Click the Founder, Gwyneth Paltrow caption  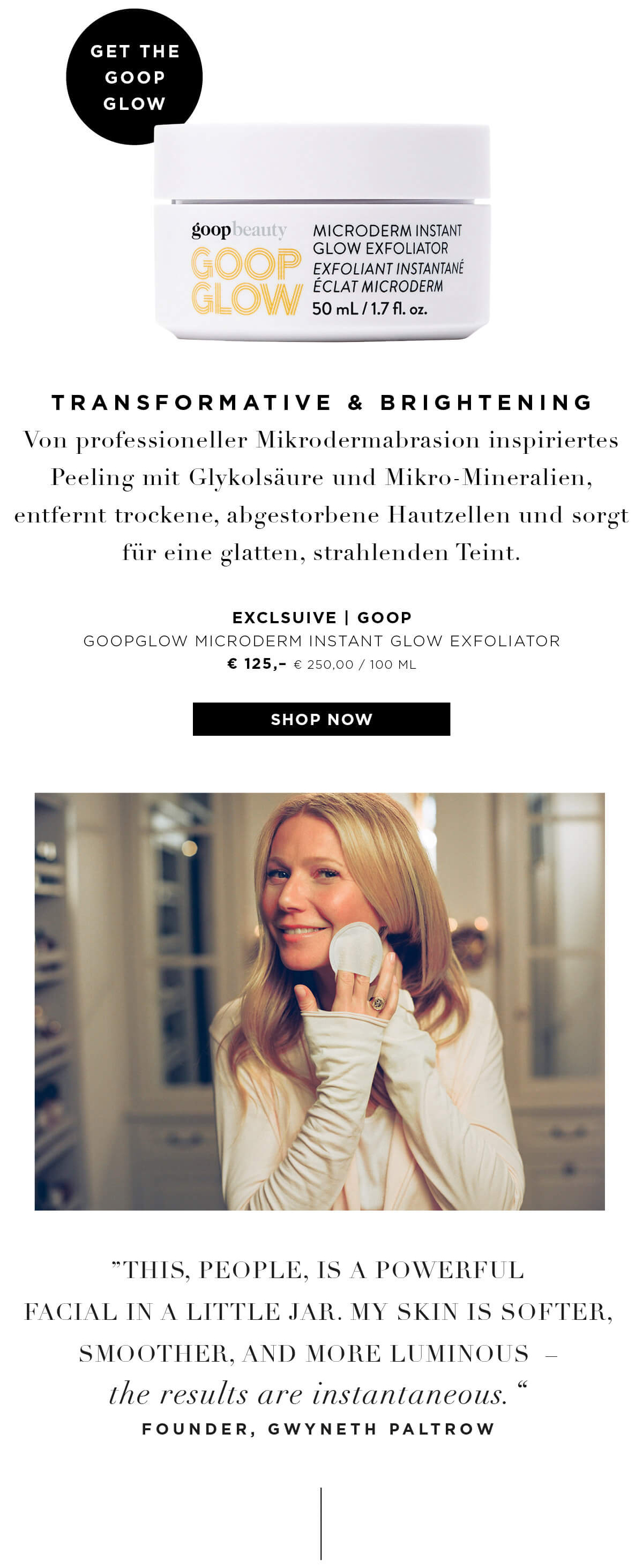point(318,1429)
